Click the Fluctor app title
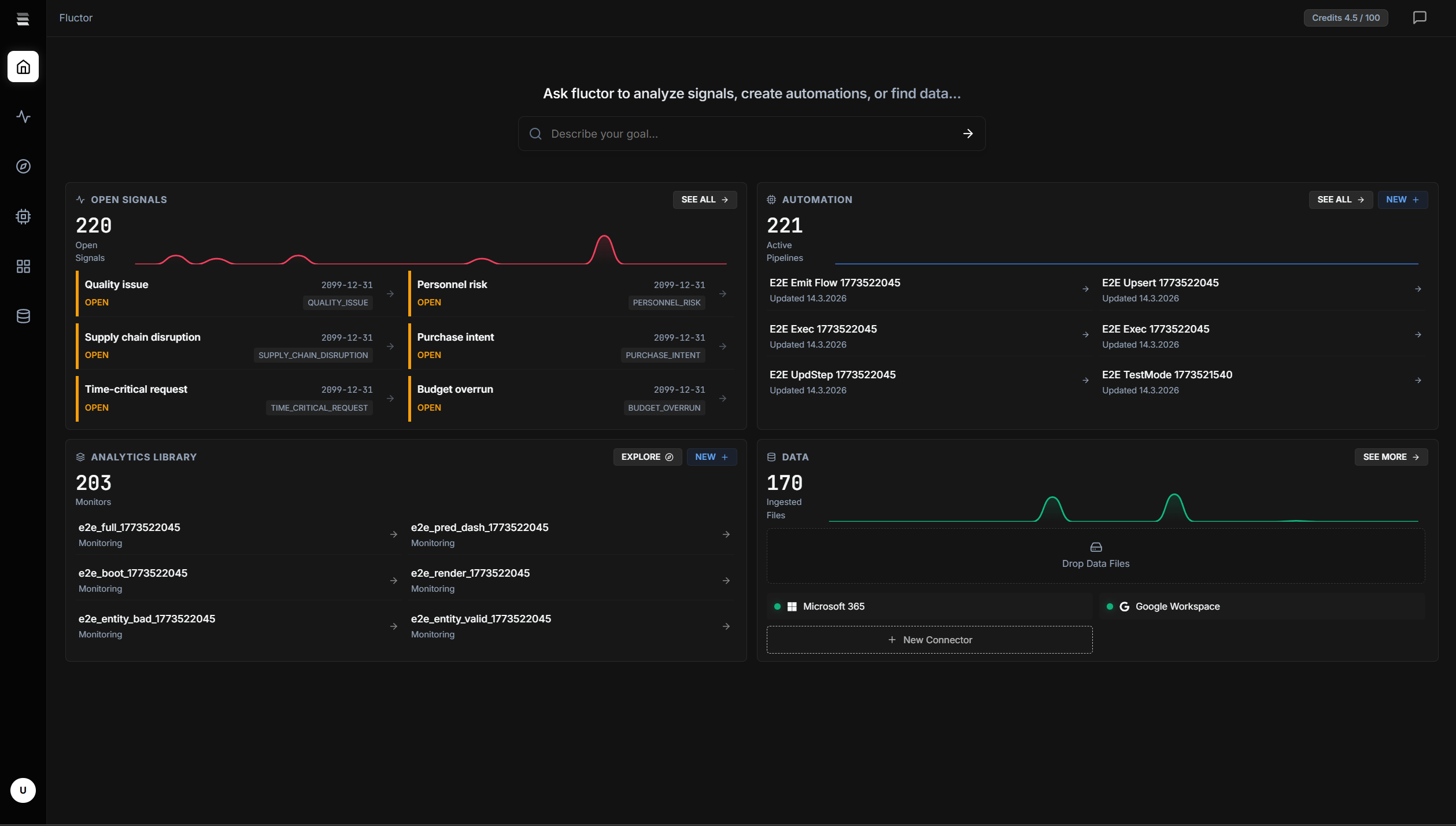Screen dimensions: 1456x826 (x=76, y=18)
